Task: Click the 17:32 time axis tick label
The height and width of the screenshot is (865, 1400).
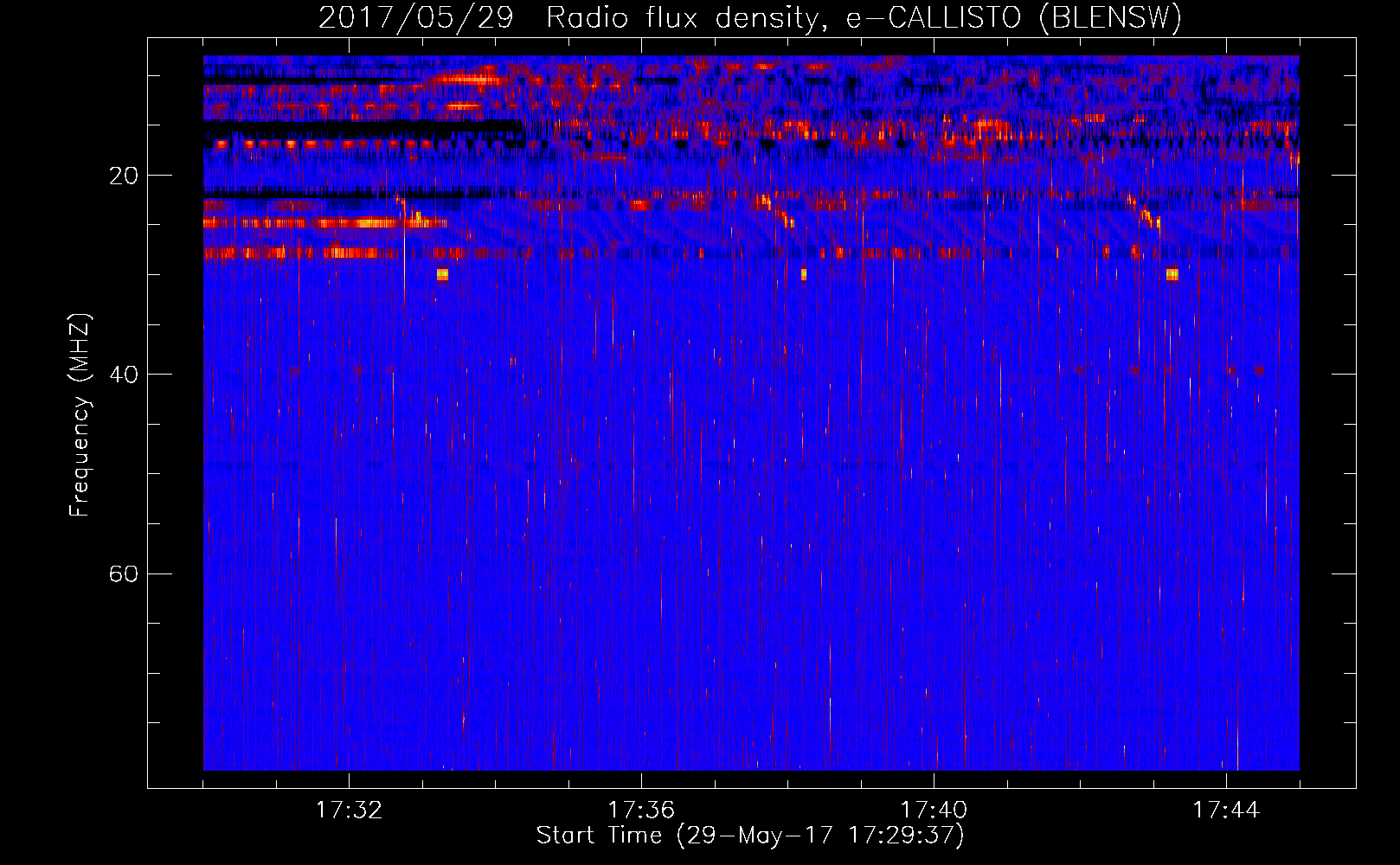Action: 349,811
